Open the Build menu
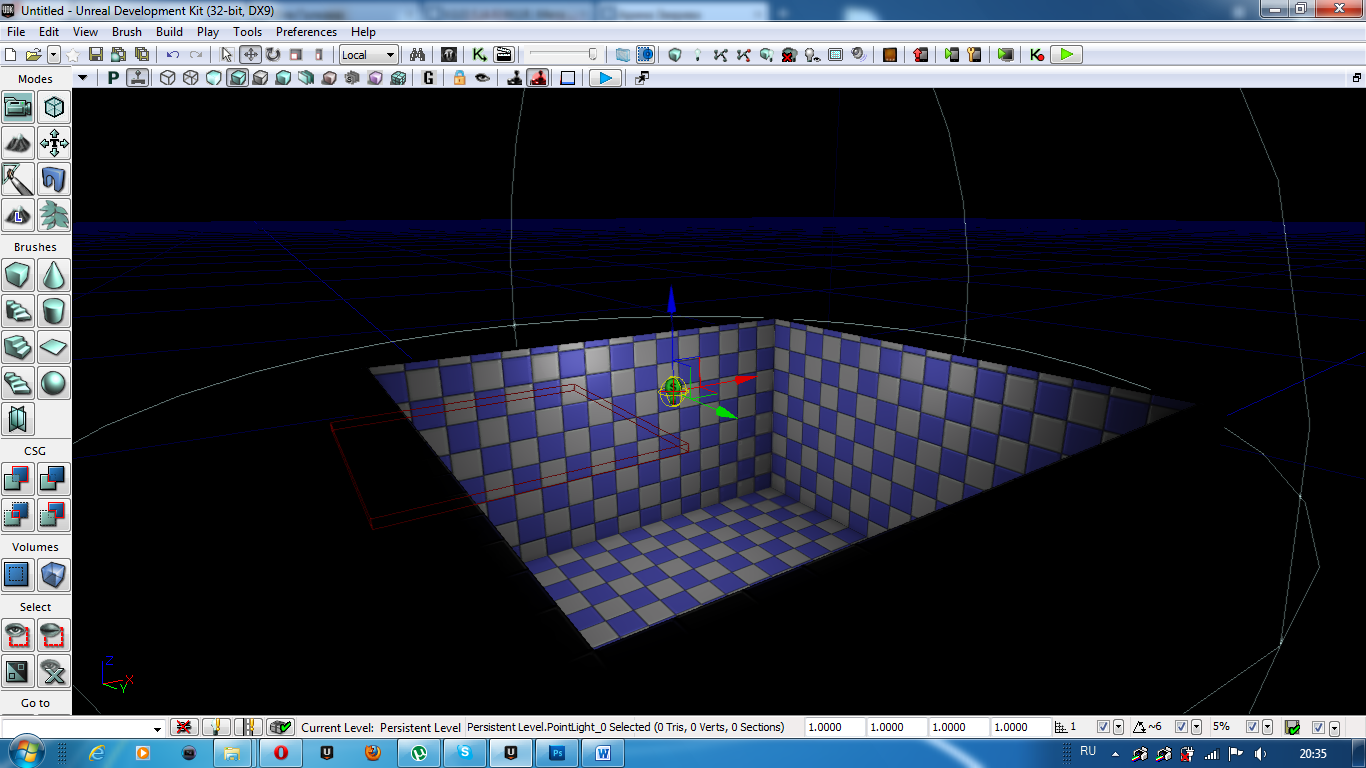The height and width of the screenshot is (768, 1366). click(170, 32)
